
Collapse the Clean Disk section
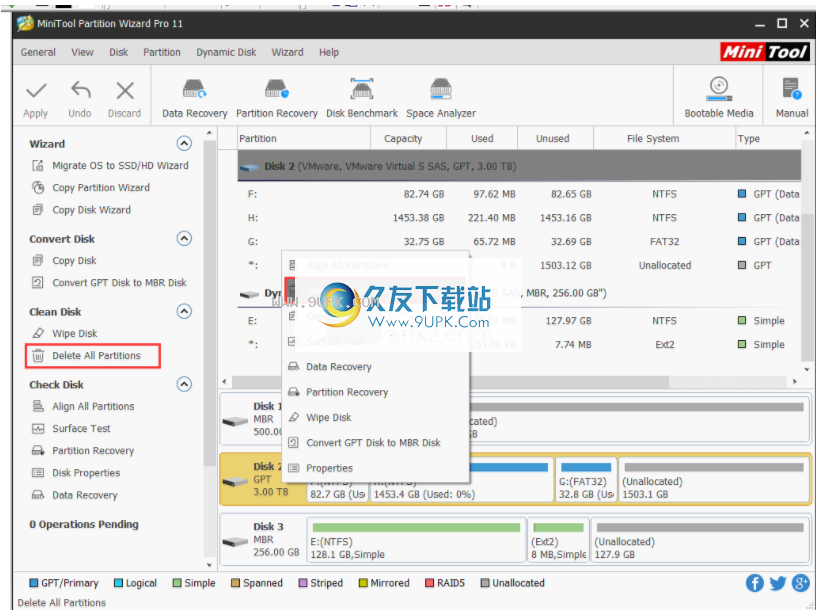[184, 311]
